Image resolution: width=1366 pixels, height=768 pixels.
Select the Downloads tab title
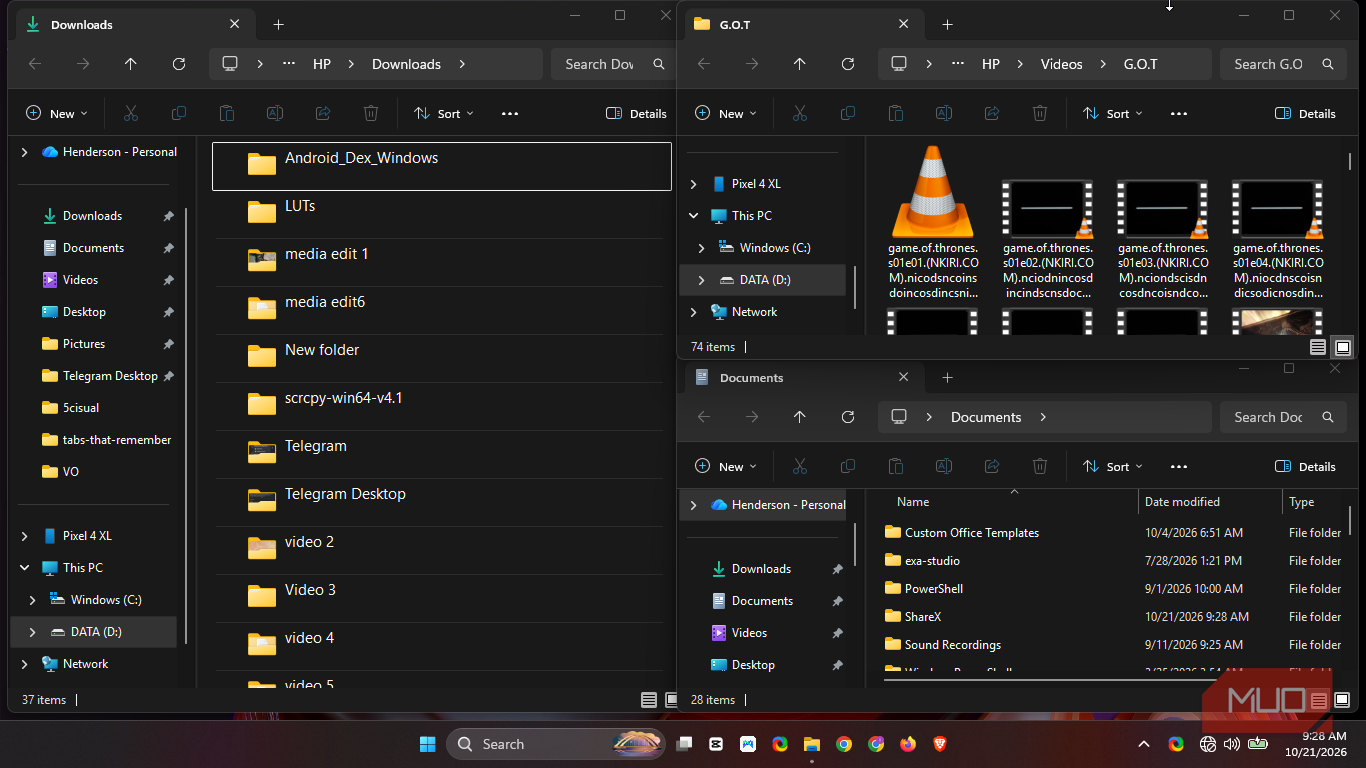(82, 25)
